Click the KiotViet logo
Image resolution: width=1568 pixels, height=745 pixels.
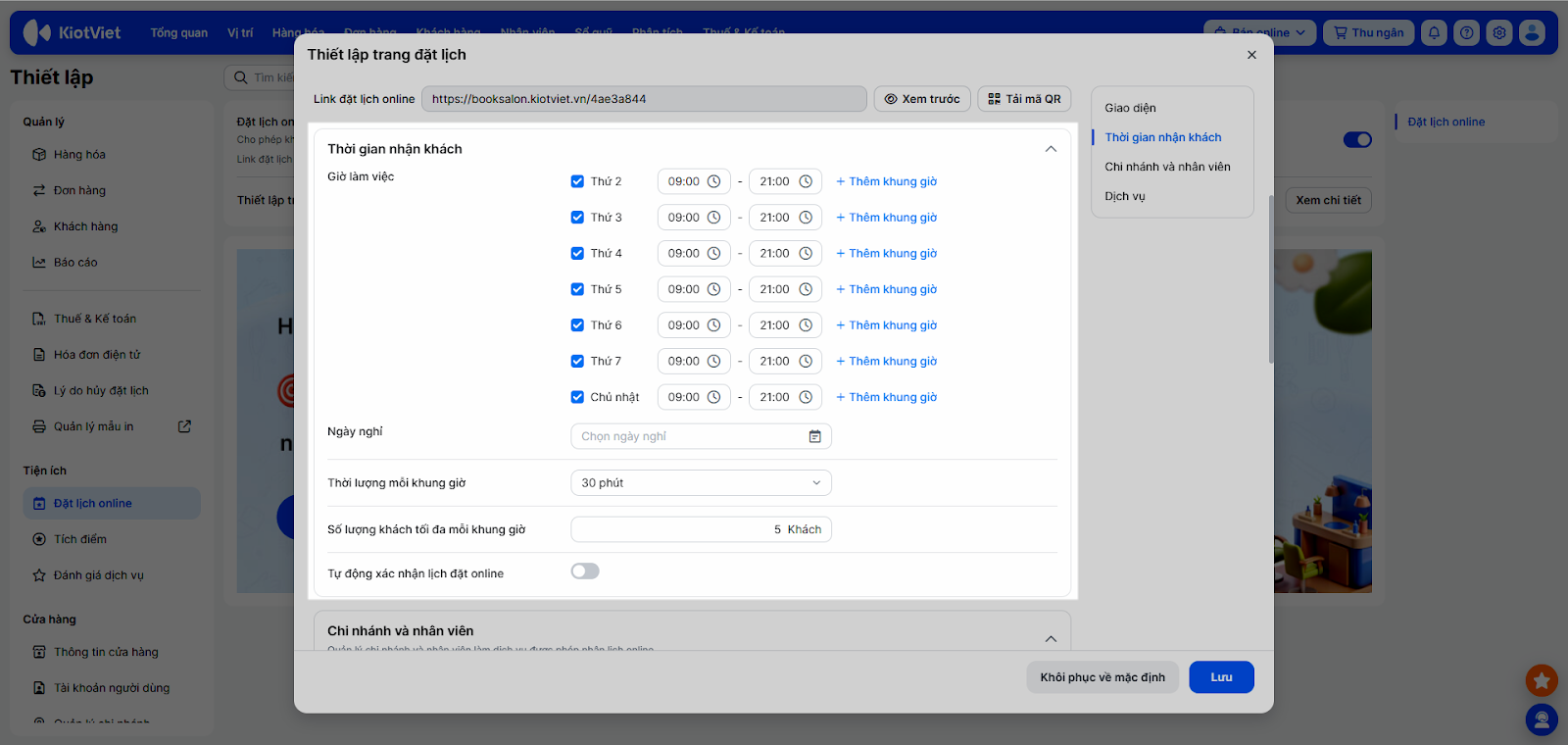[72, 32]
